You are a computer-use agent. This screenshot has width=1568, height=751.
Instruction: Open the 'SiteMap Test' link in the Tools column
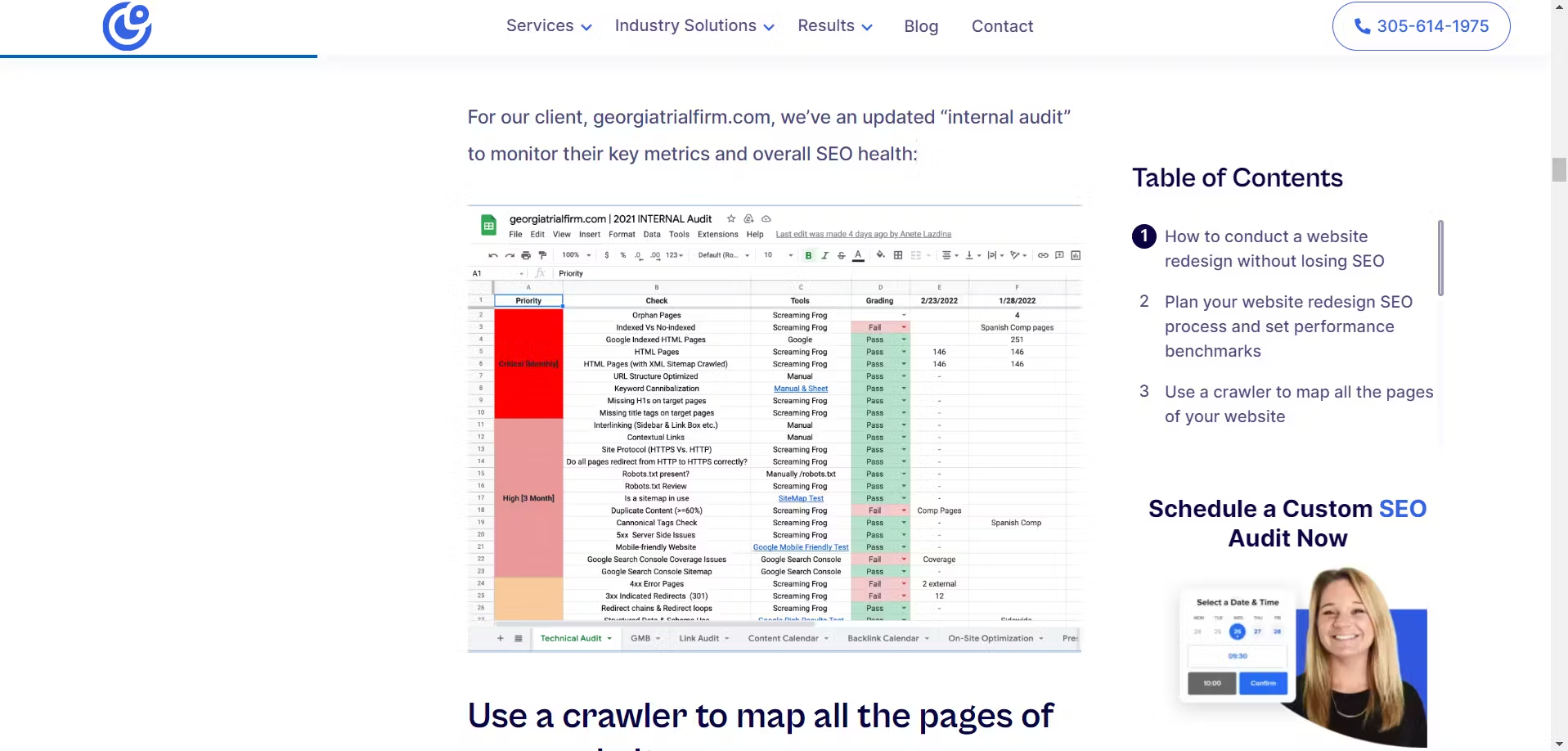(x=801, y=498)
